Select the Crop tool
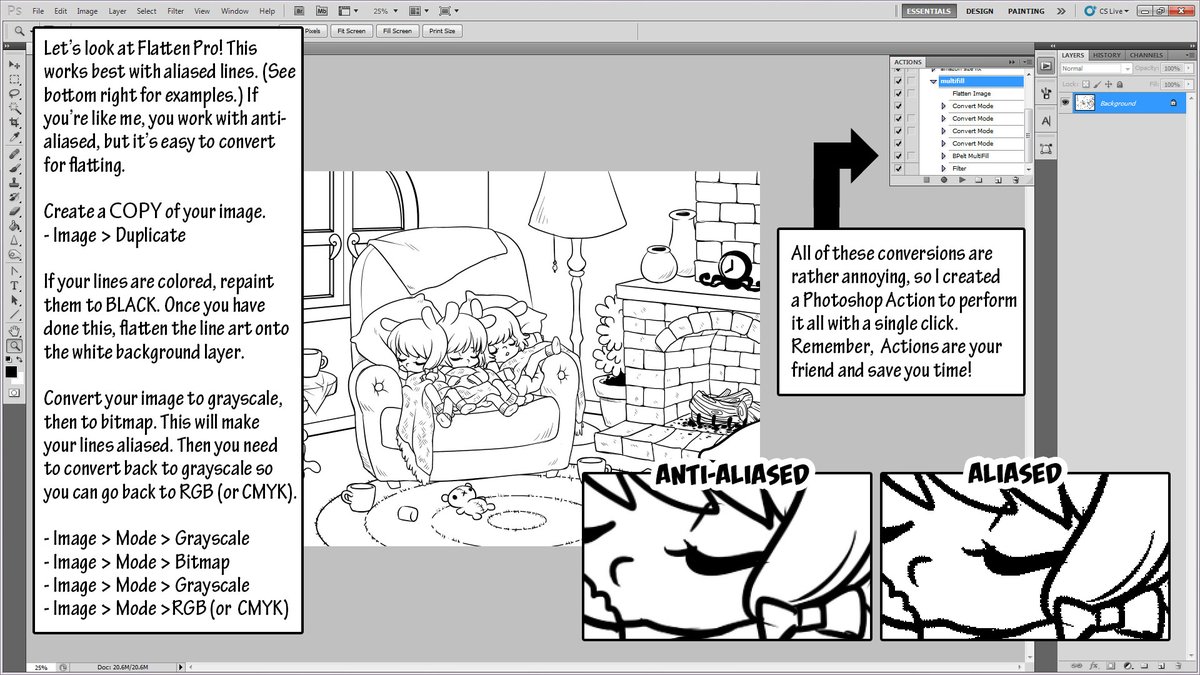1200x675 pixels. [15, 122]
